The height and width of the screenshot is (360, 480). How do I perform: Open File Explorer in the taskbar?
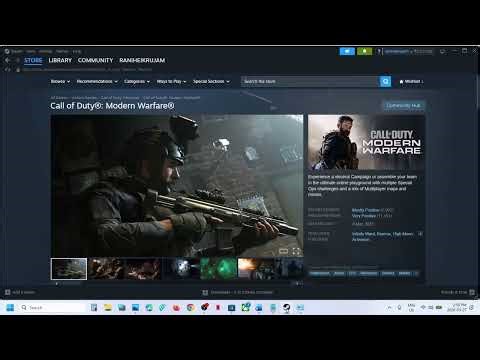tap(107, 307)
